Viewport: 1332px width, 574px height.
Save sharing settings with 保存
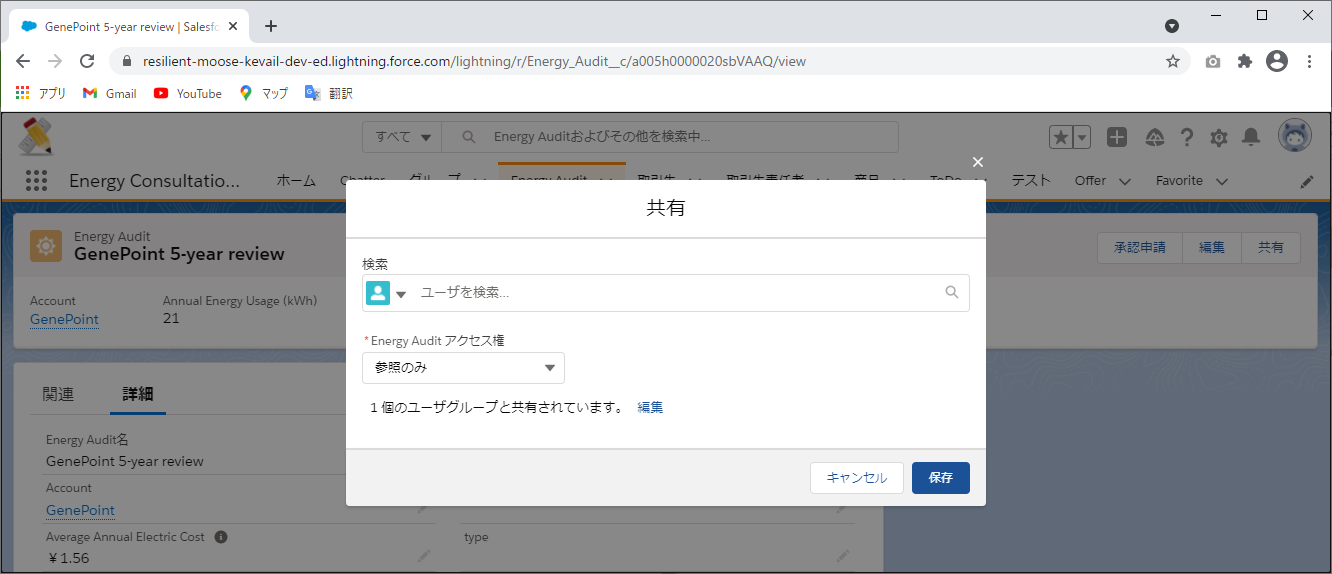[941, 478]
